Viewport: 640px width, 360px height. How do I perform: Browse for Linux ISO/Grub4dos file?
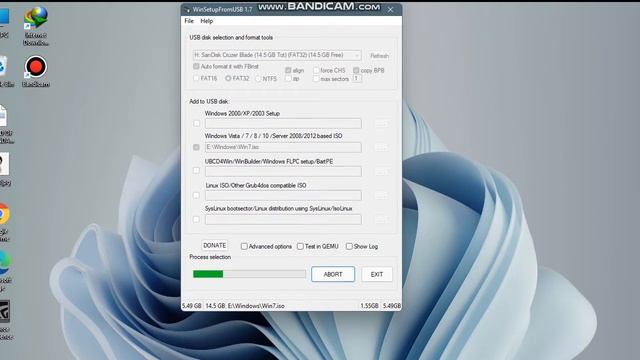[381, 196]
